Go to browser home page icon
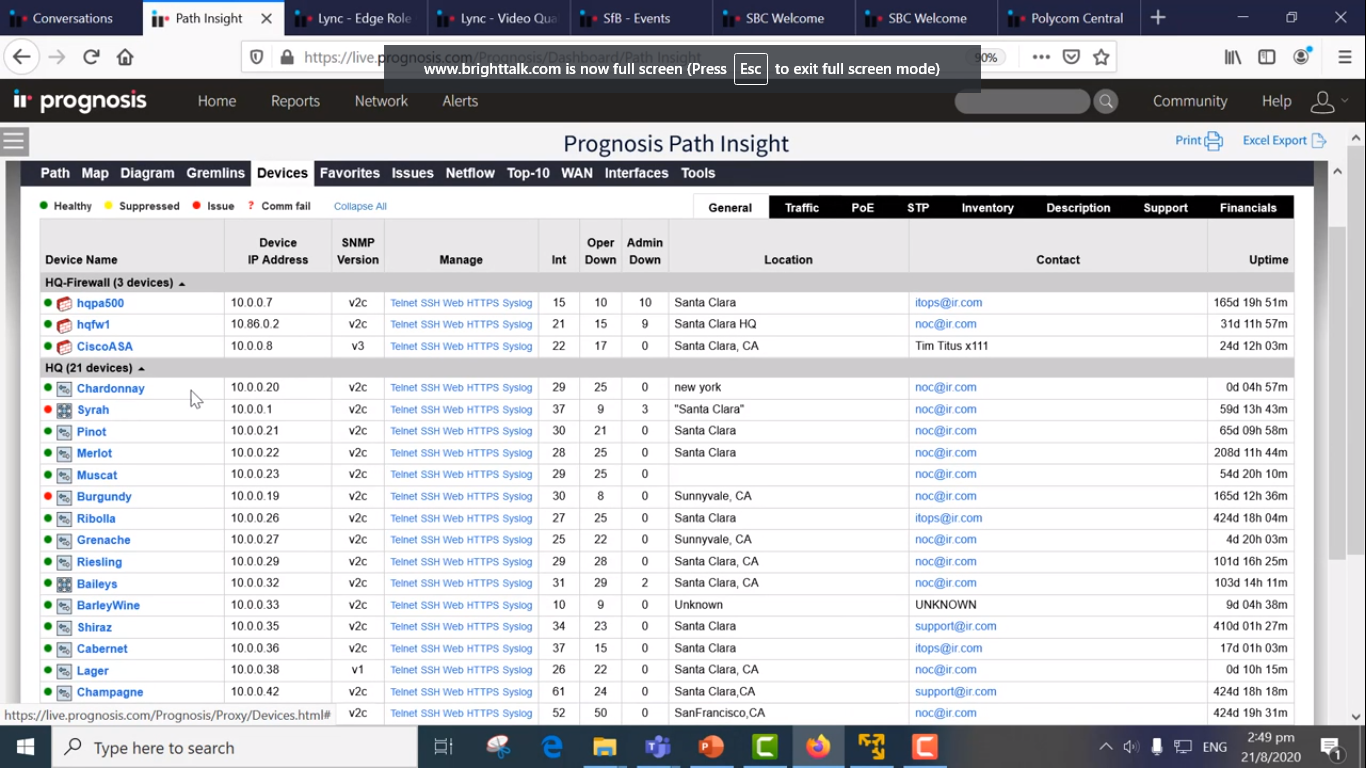 pyautogui.click(x=125, y=57)
